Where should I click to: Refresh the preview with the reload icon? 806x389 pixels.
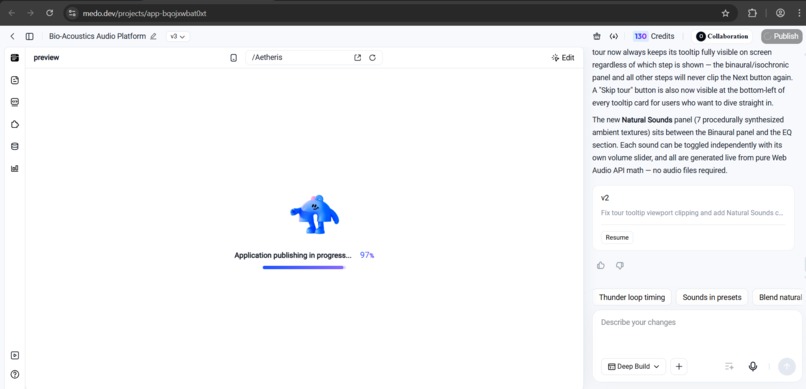tap(373, 58)
